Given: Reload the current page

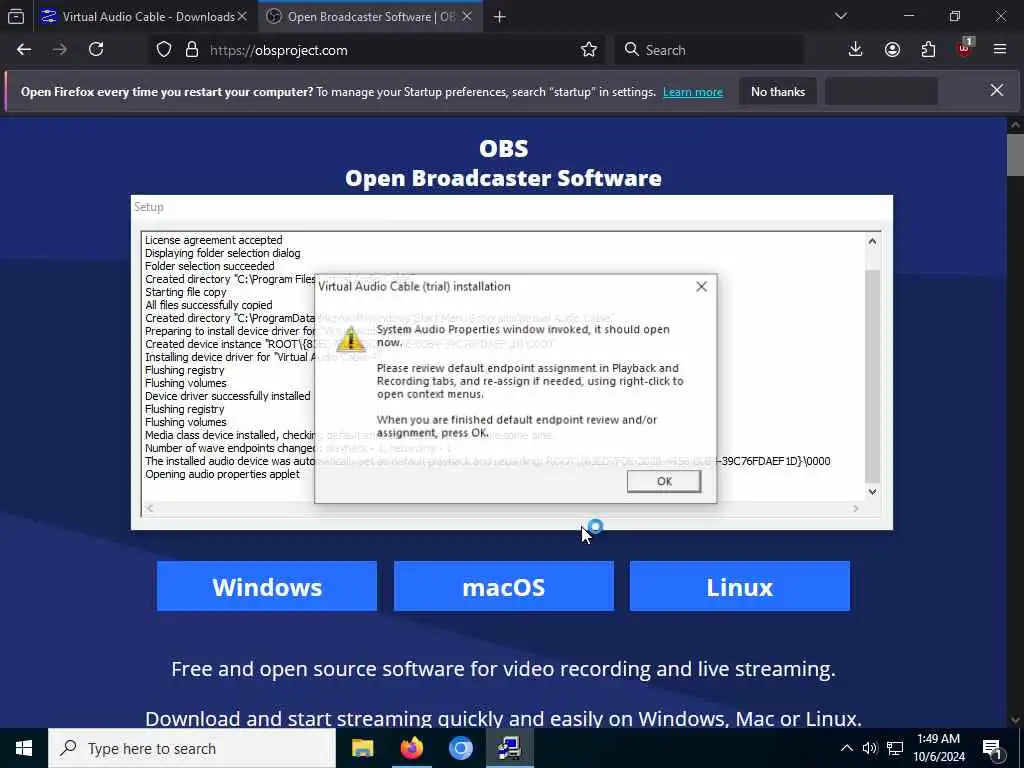Looking at the screenshot, I should pyautogui.click(x=96, y=50).
